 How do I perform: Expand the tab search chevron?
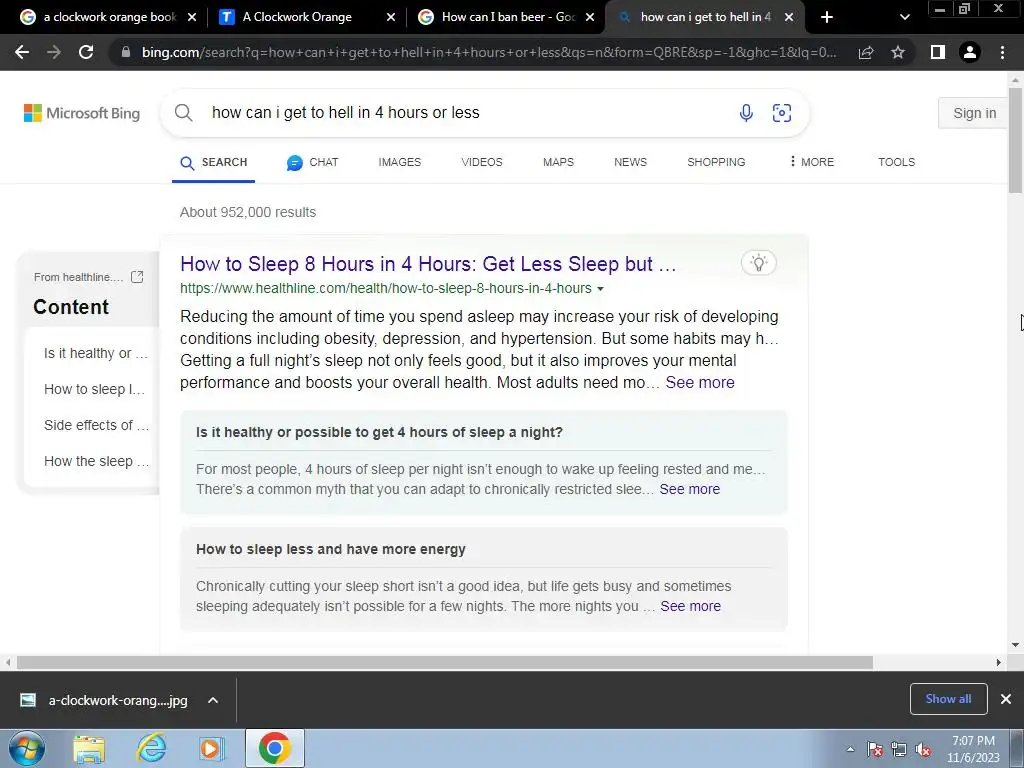tap(904, 17)
